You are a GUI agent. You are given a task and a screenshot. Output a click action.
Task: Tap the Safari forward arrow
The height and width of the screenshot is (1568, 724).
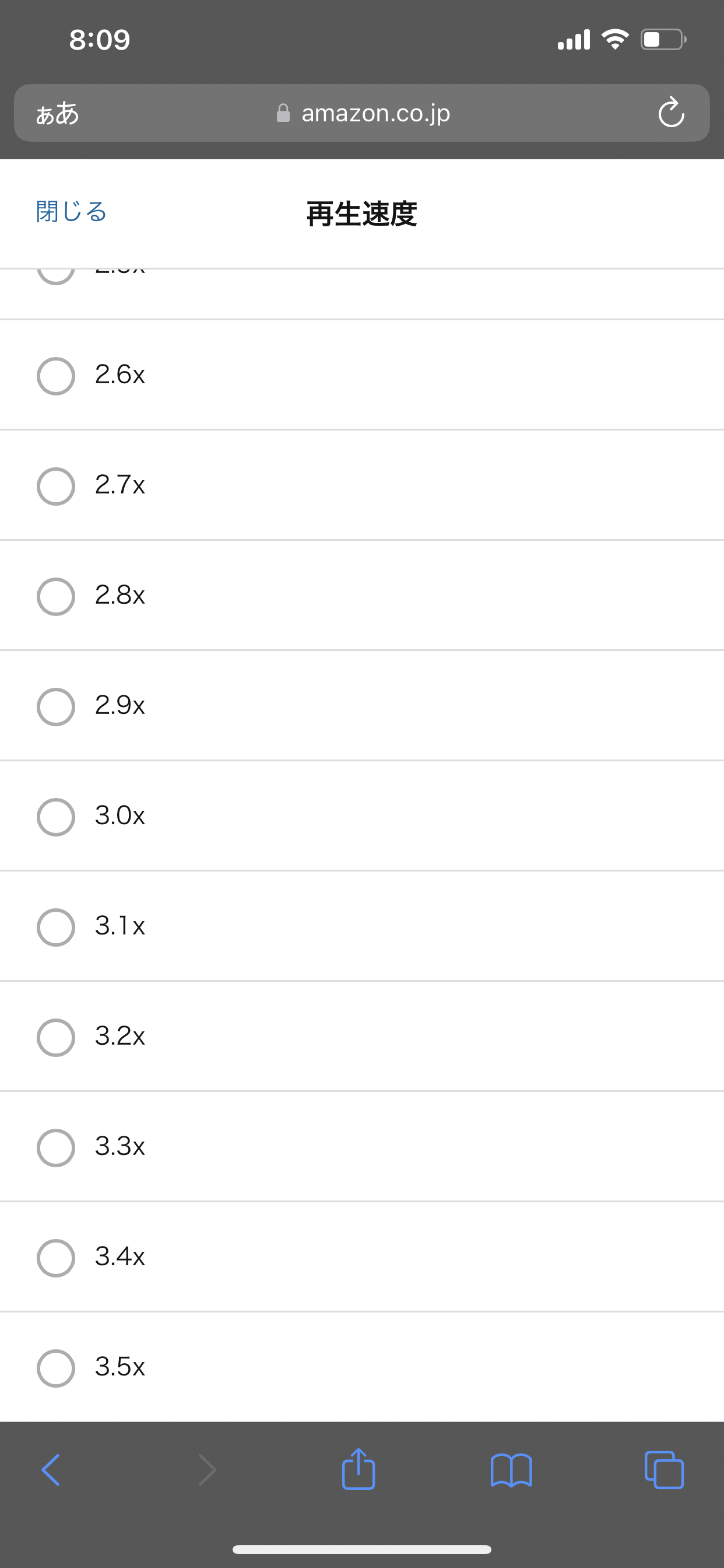(x=207, y=1470)
